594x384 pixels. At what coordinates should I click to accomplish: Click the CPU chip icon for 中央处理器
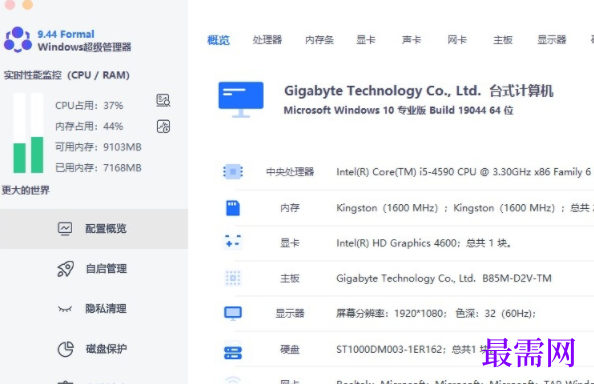(233, 172)
